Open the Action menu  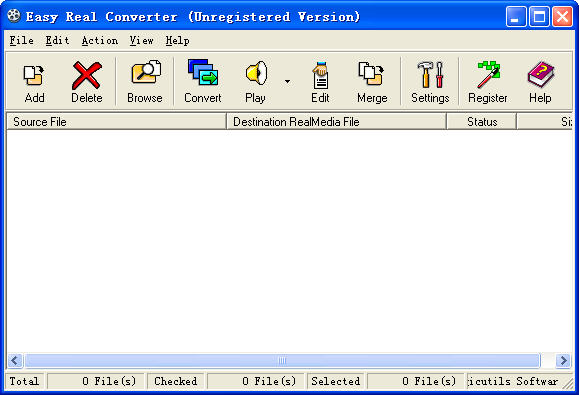100,41
